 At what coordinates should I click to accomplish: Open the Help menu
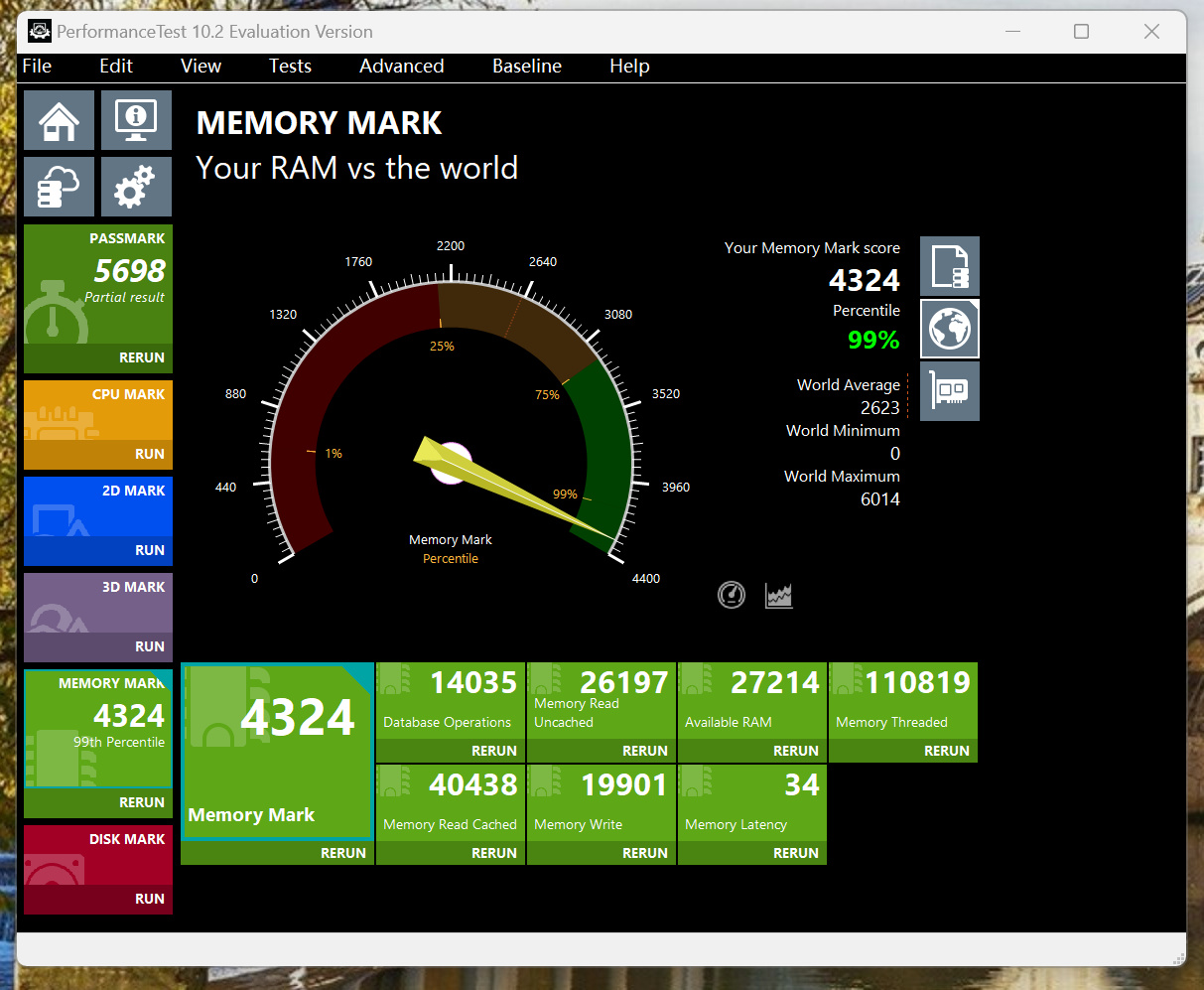629,67
